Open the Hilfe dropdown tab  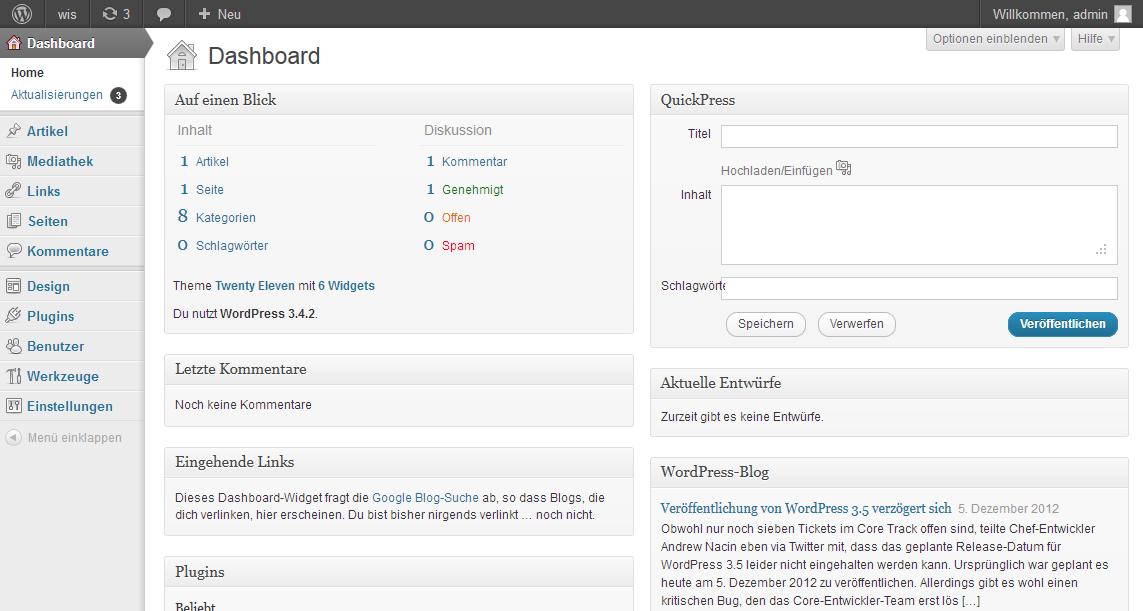[1096, 39]
